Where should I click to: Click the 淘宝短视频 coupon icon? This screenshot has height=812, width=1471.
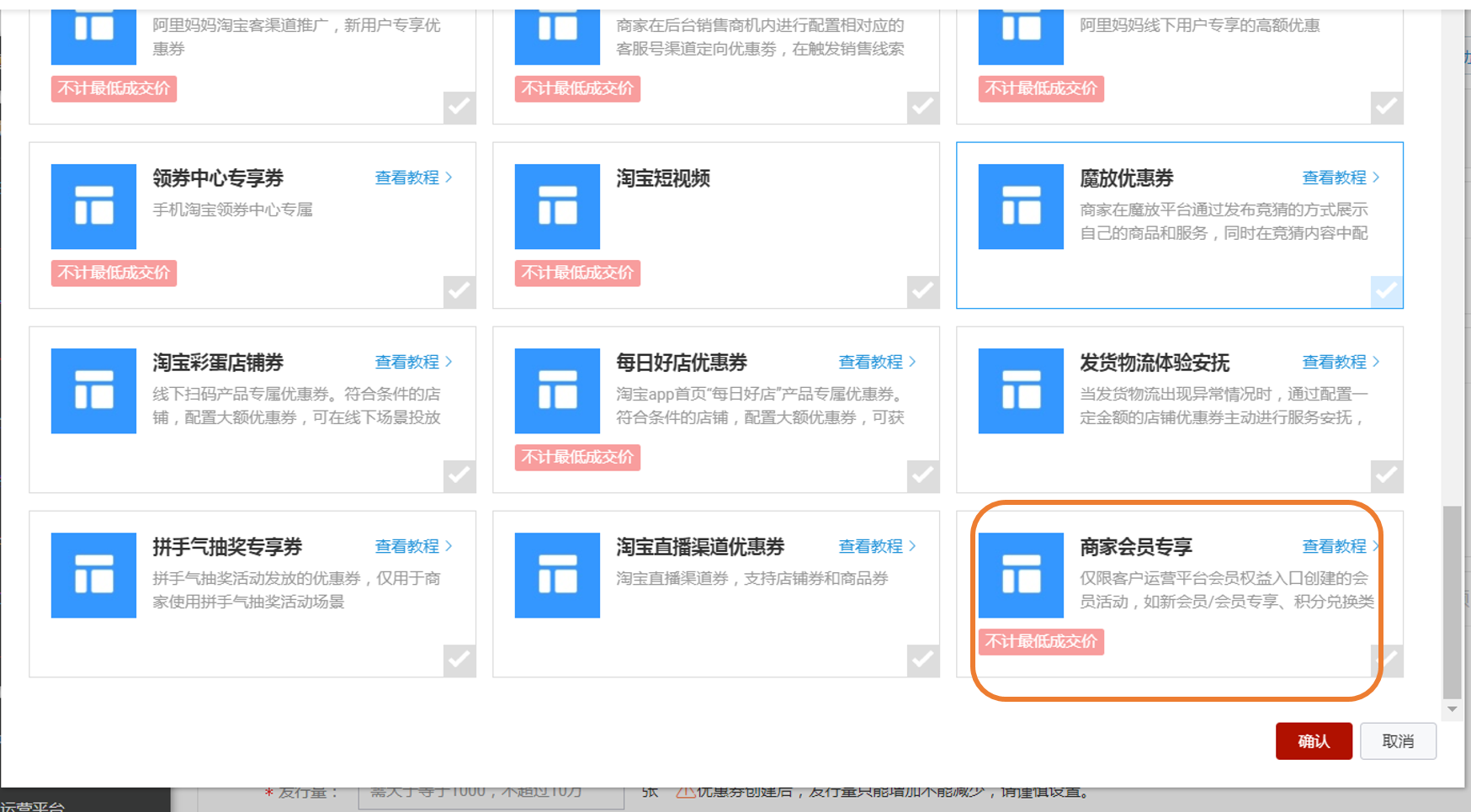tap(557, 206)
